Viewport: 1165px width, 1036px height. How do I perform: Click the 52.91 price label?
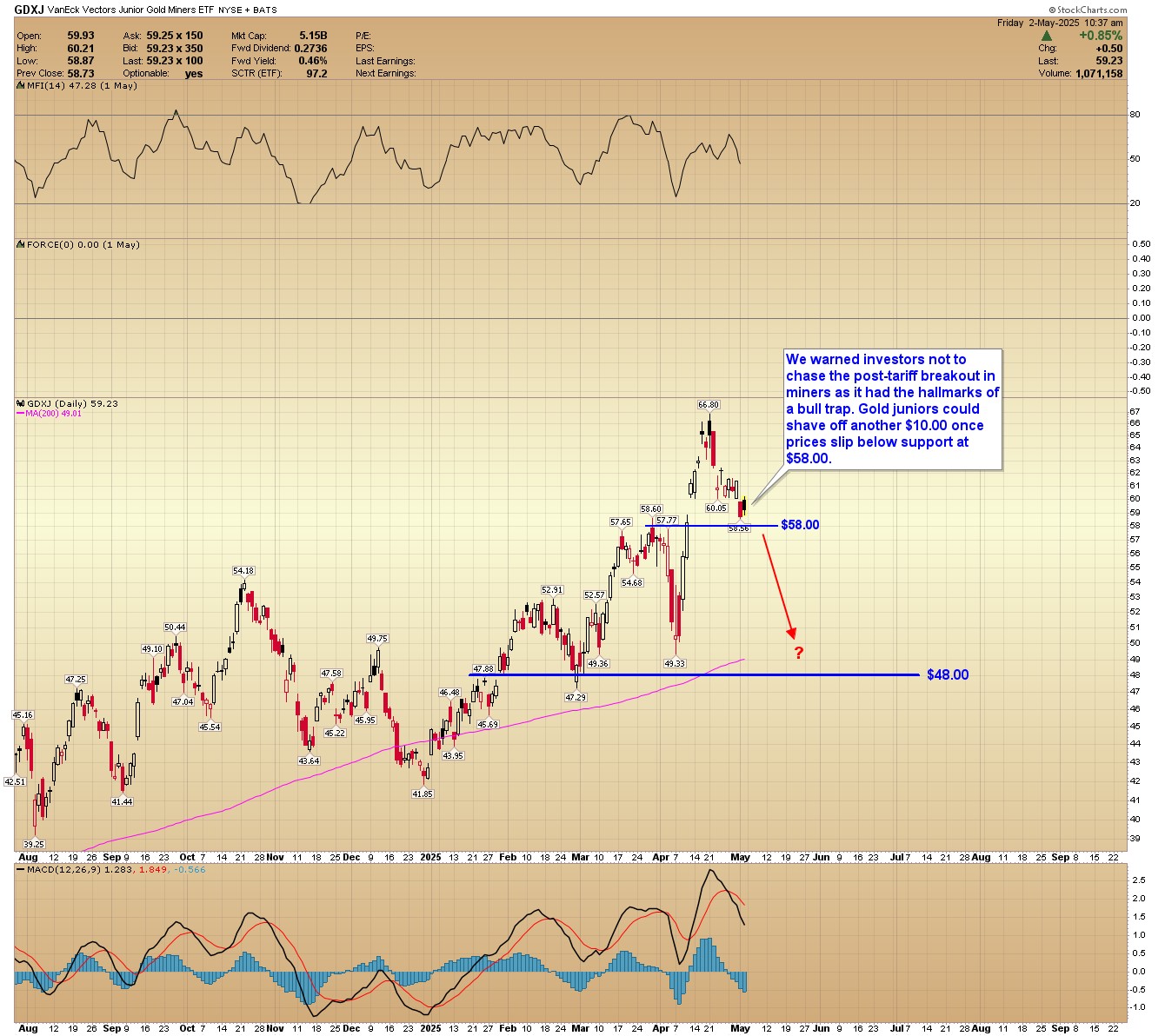click(x=552, y=590)
